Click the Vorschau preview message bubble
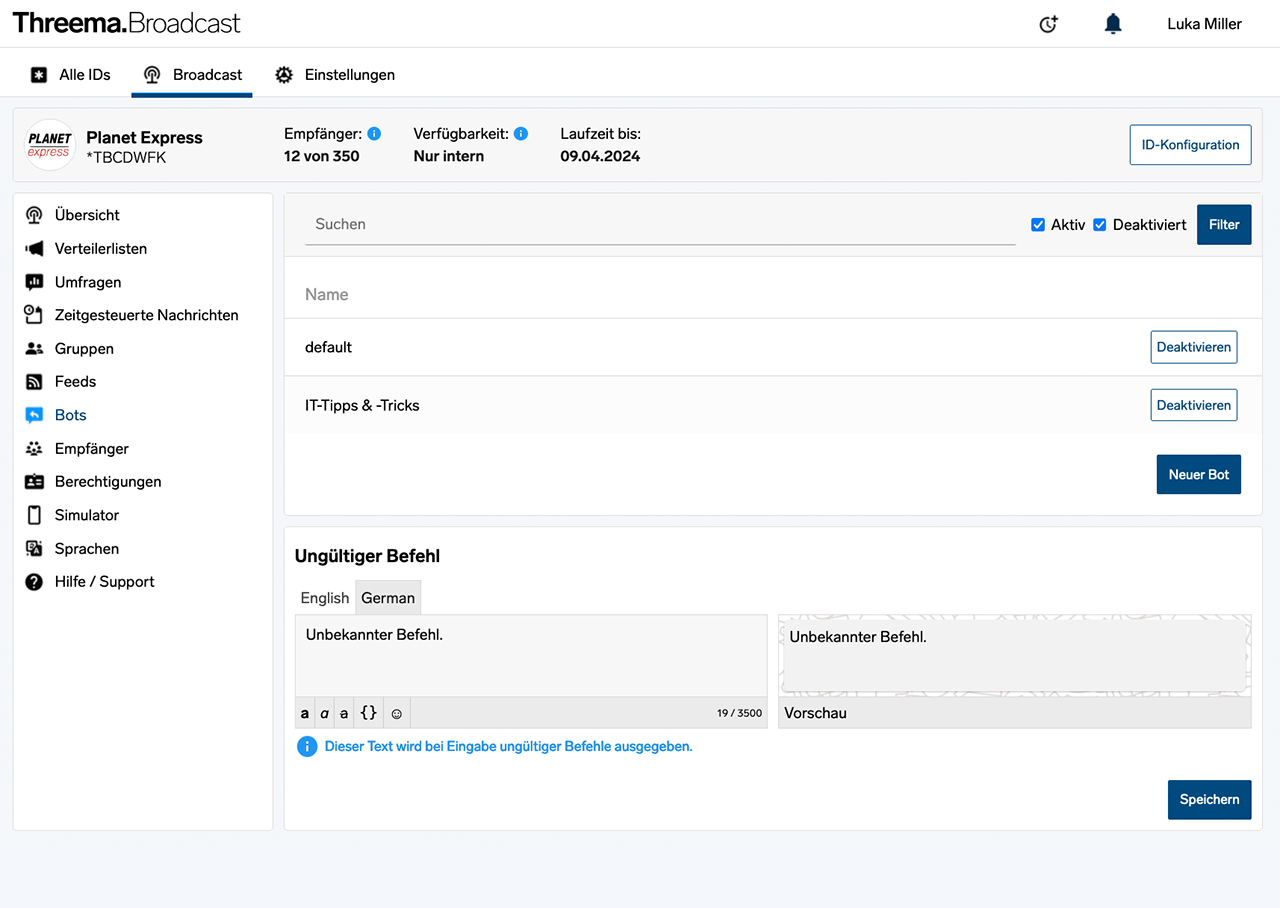 click(1015, 656)
